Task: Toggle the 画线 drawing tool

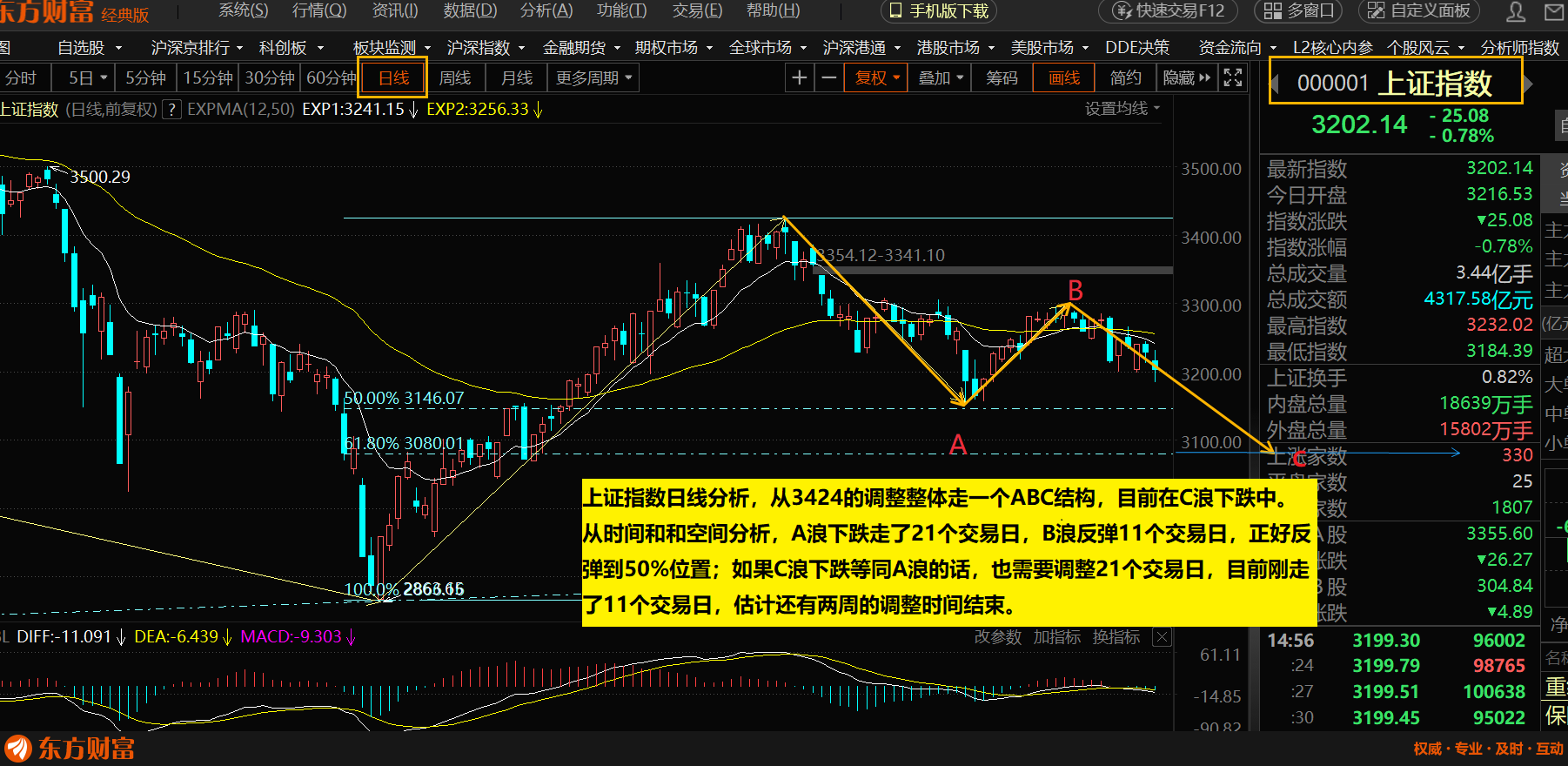Action: [x=1063, y=78]
